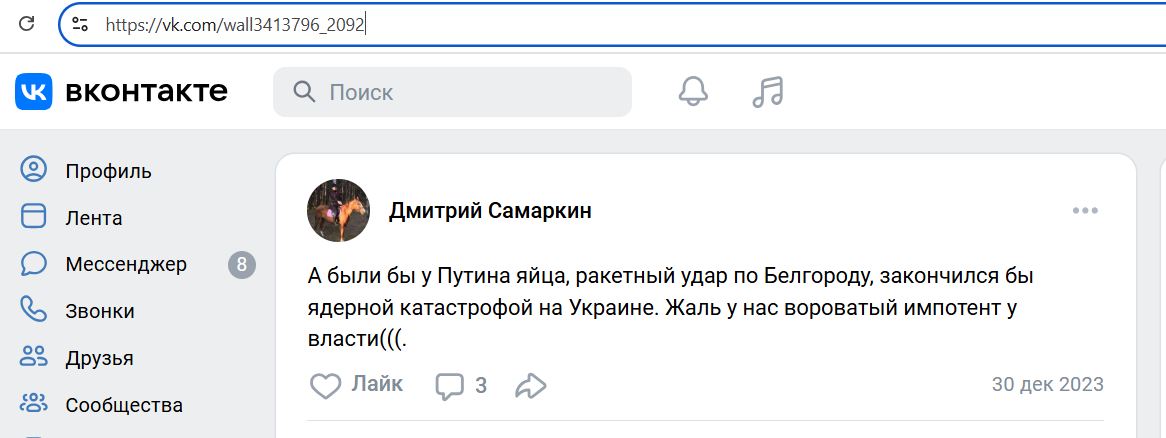Open post options three-dot menu
The height and width of the screenshot is (438, 1166).
1085,211
